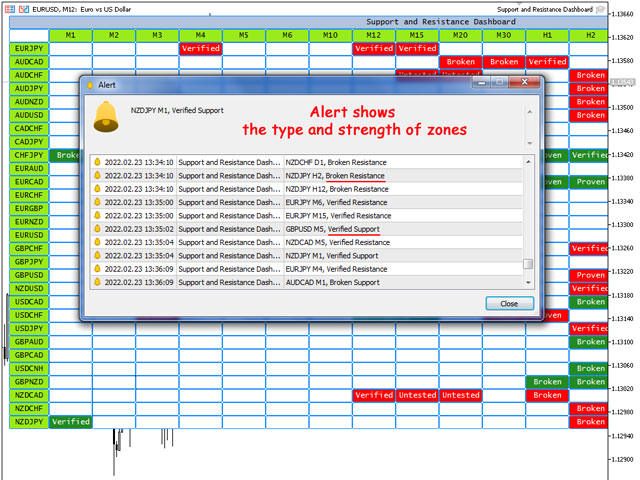Open the NZDJPY symbol button
The width and height of the screenshot is (640, 480).
point(29,422)
